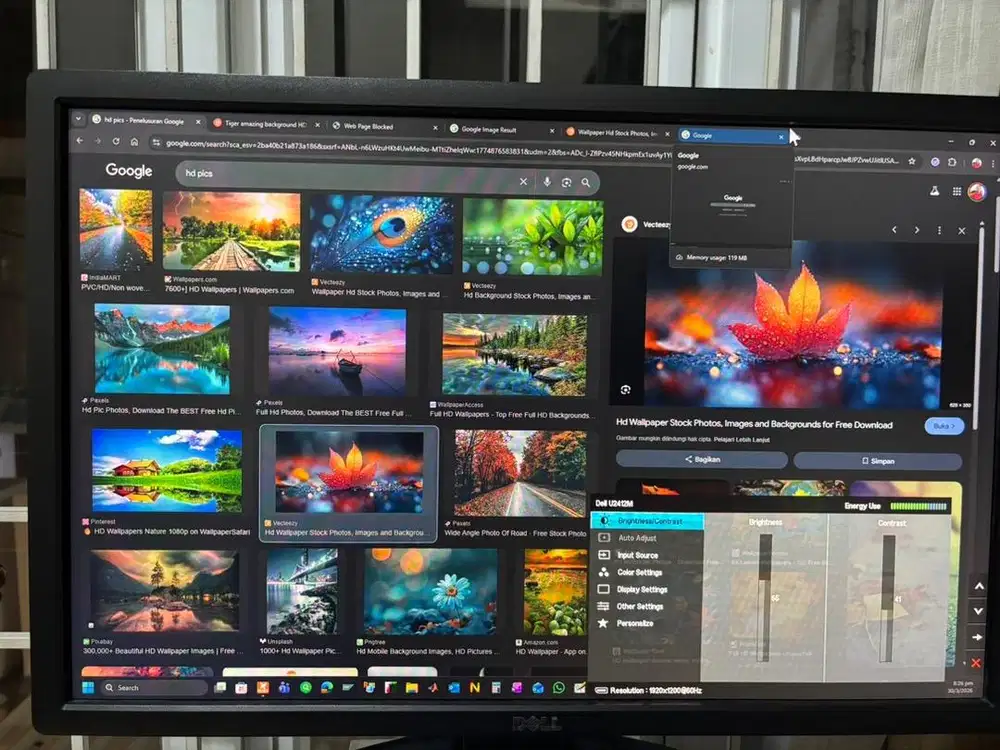Click the Bagikan share button
The height and width of the screenshot is (750, 1000).
[701, 459]
